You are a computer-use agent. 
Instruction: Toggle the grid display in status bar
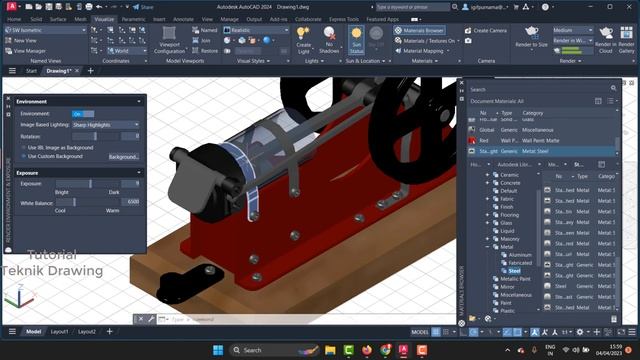[x=436, y=332]
